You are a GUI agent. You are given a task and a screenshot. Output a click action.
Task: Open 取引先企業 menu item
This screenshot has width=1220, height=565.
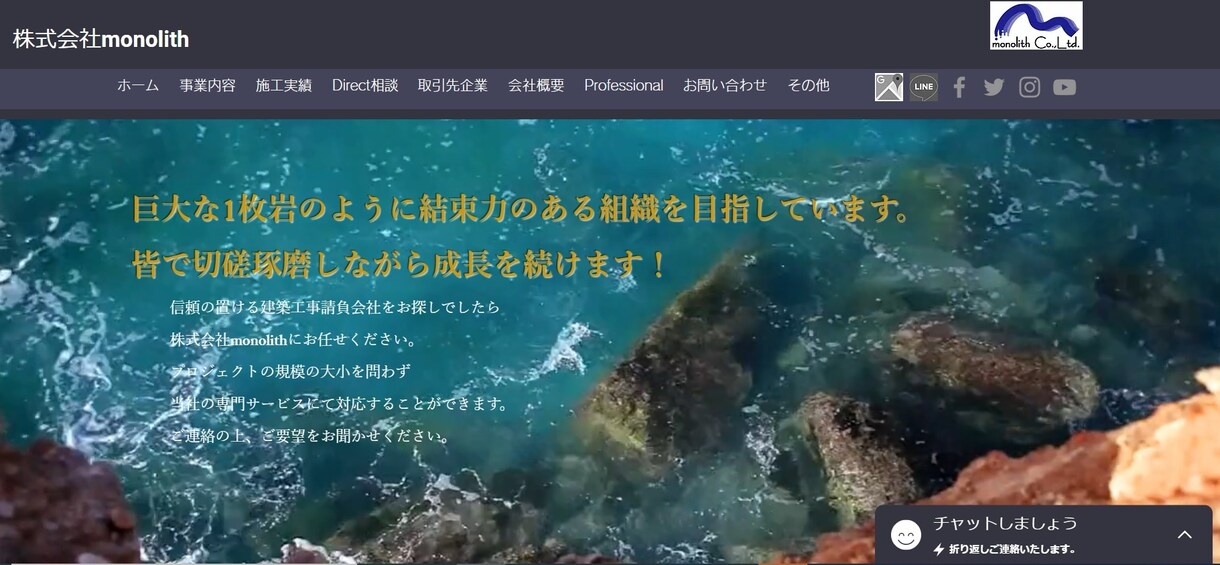tap(453, 86)
